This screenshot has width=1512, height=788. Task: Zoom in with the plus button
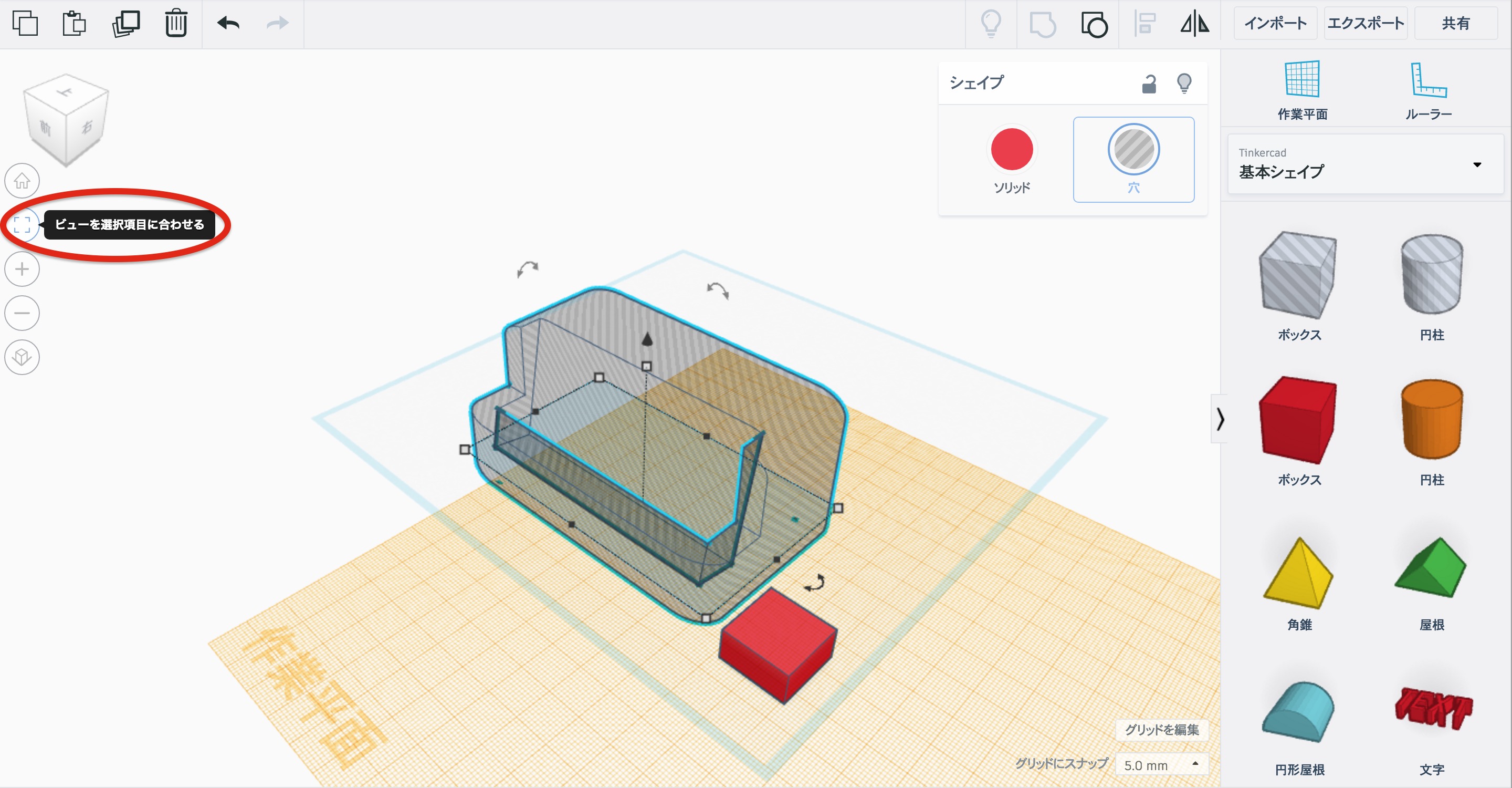coord(22,269)
